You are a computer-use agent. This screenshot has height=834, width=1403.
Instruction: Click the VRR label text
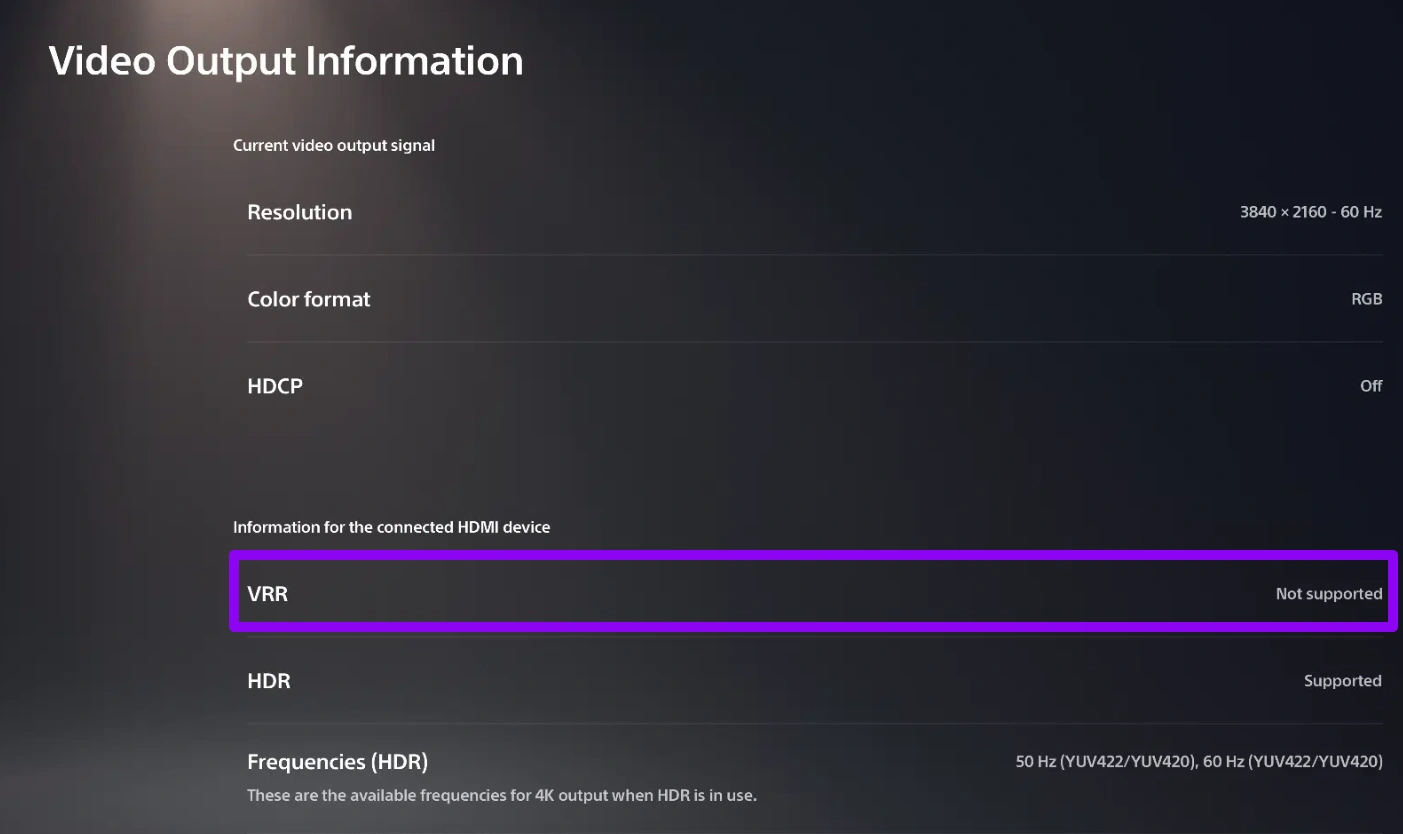click(267, 594)
